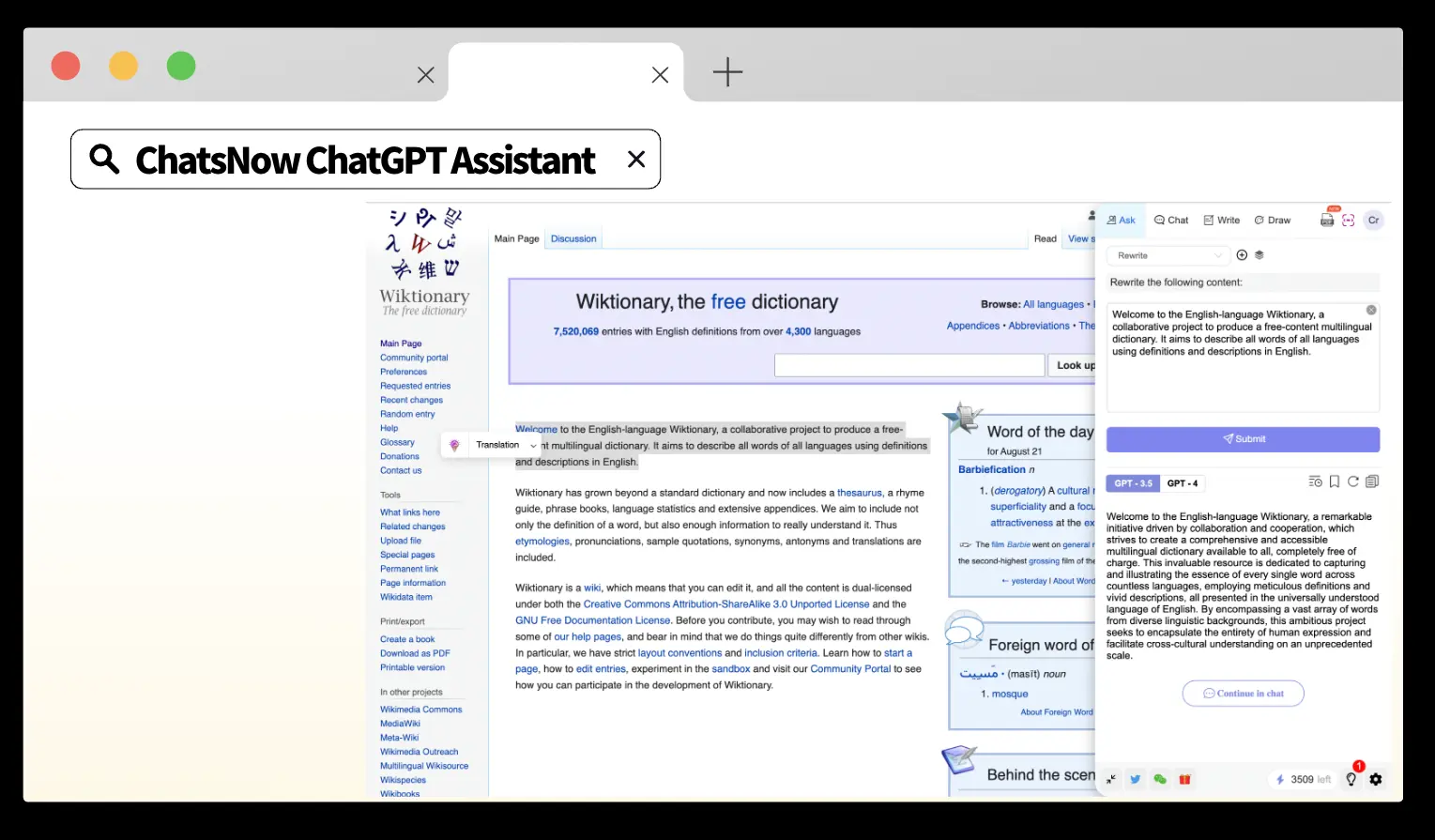The image size is (1435, 840).
Task: Select the Wiktionary Main Page tab
Action: tap(517, 238)
